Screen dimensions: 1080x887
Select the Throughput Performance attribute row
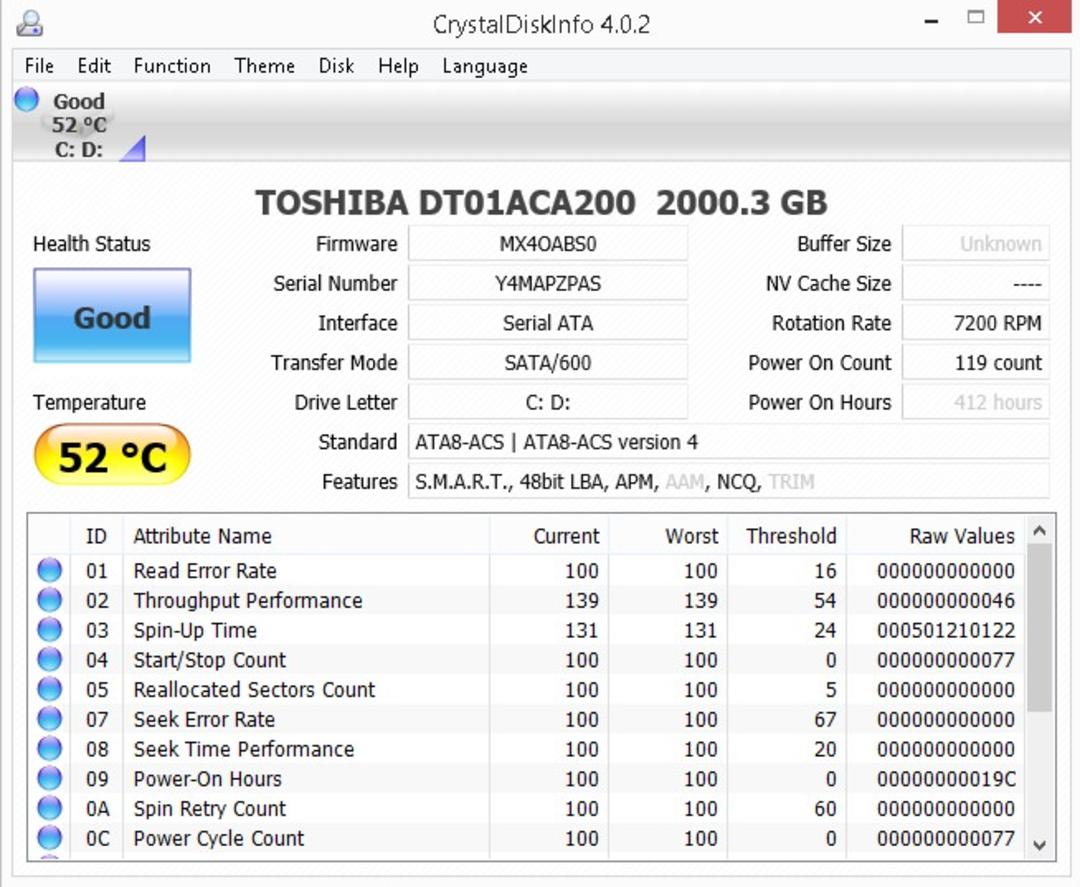click(527, 601)
